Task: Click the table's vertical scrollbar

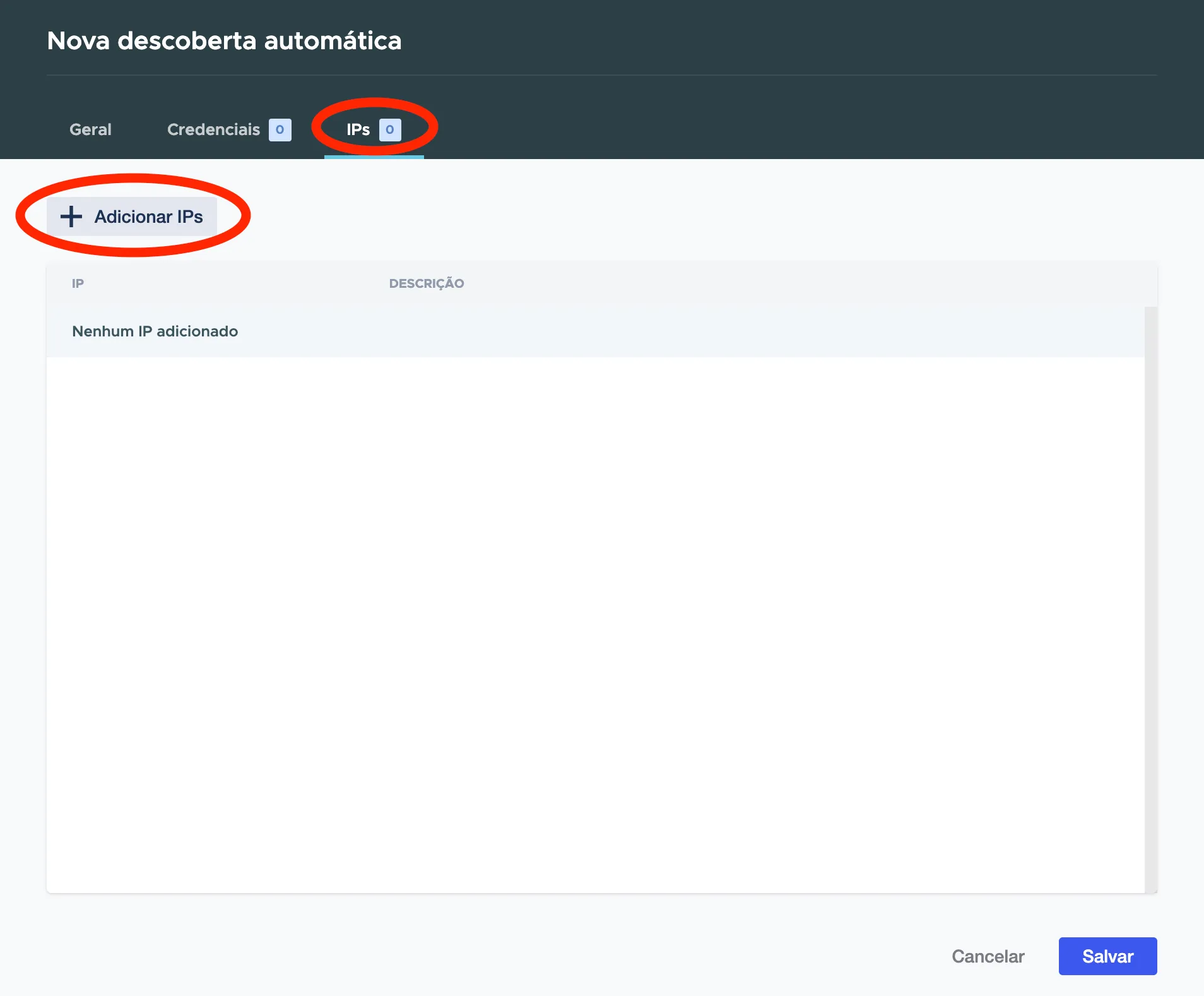Action: 1150,600
